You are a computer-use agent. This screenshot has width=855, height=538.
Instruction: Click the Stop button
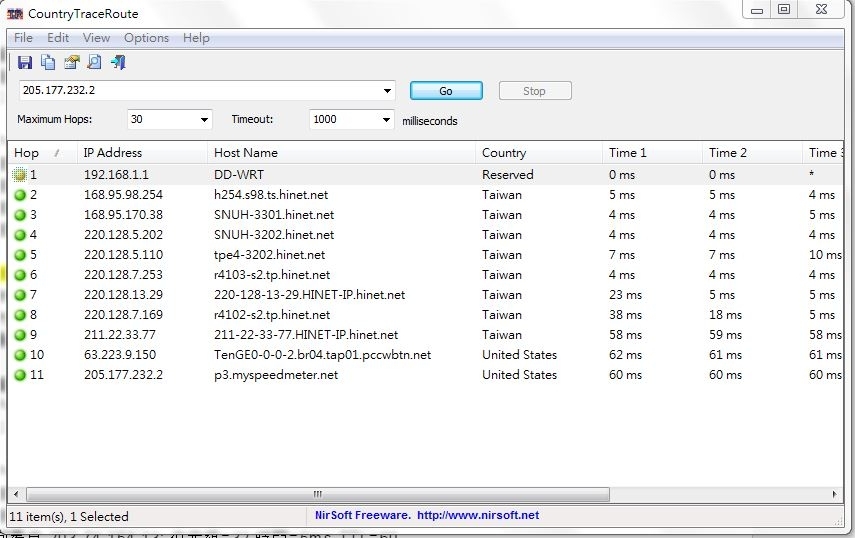[x=535, y=91]
